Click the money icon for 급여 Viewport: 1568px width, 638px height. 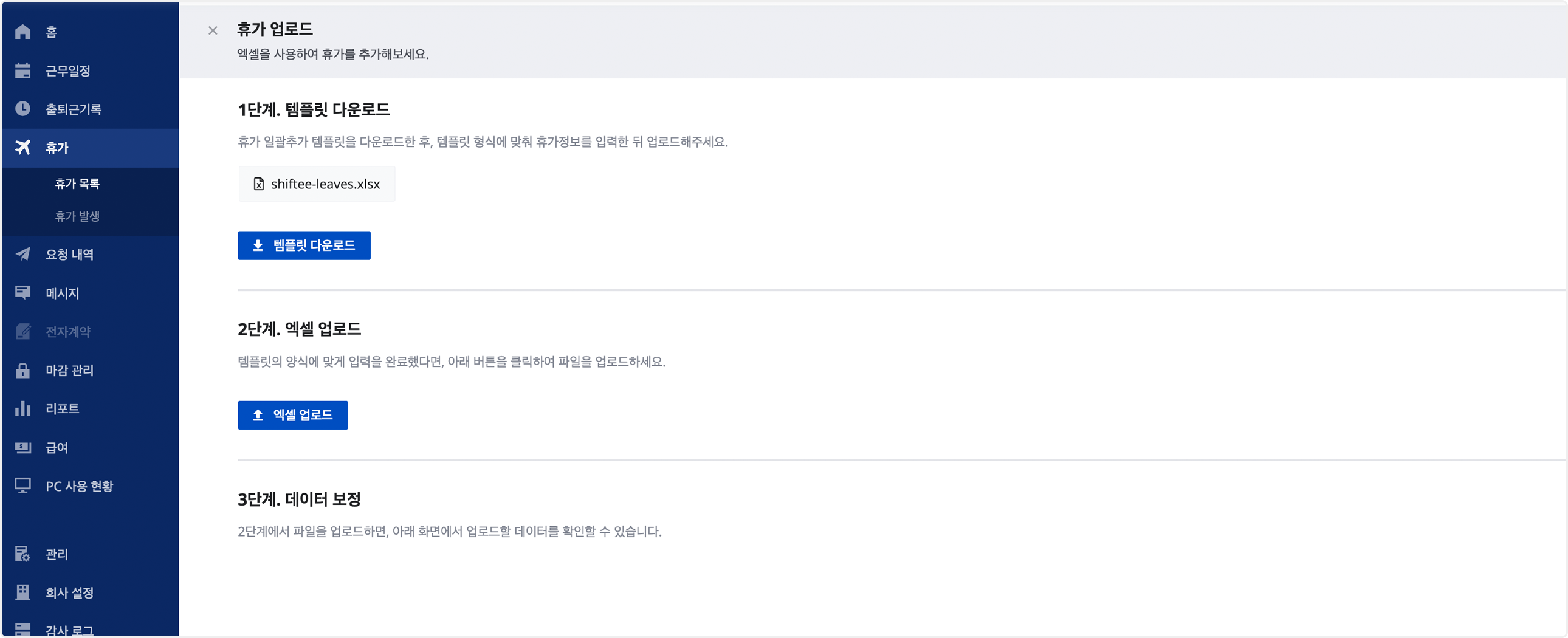coord(22,447)
